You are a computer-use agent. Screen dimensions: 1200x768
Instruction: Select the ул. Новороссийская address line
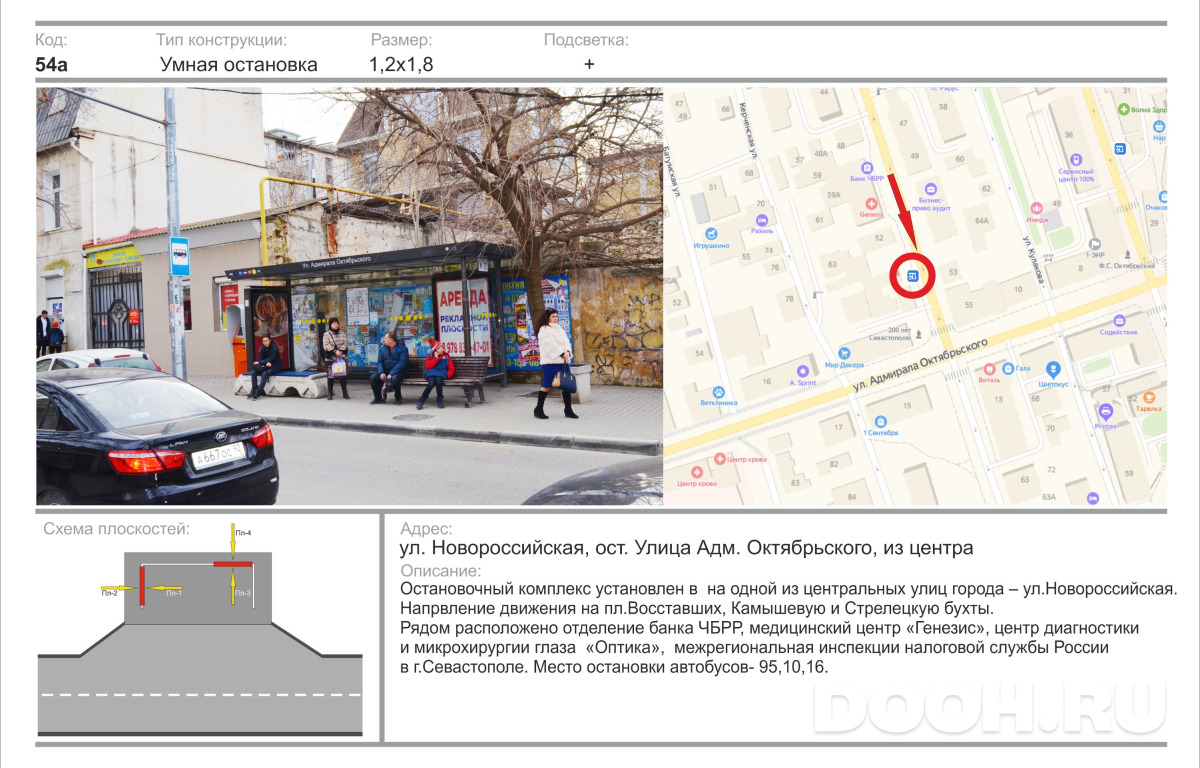click(x=686, y=548)
